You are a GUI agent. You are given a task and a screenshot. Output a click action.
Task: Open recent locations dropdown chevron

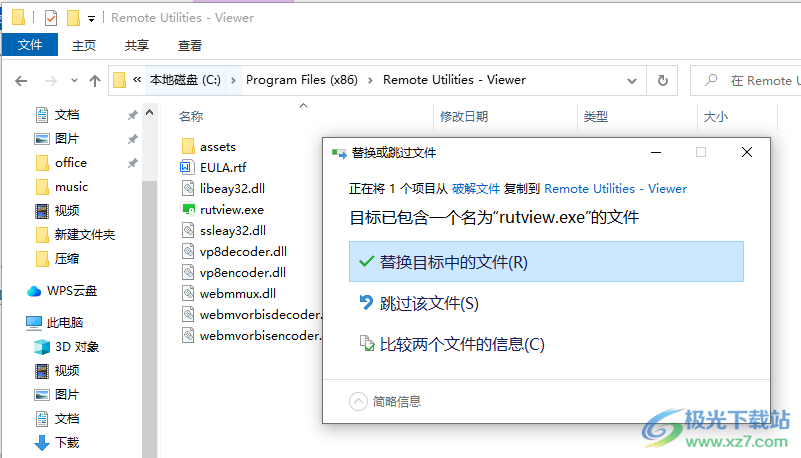(x=75, y=81)
